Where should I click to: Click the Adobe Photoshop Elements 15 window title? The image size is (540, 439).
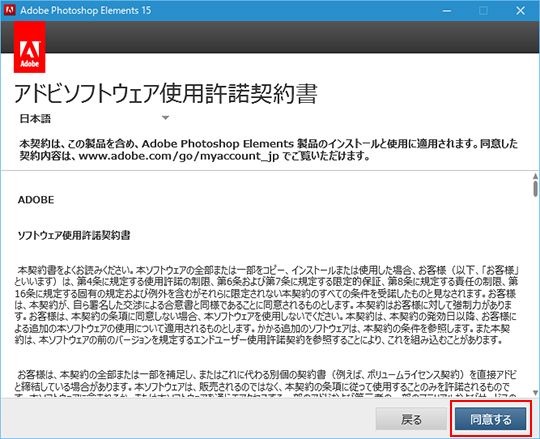(85, 10)
